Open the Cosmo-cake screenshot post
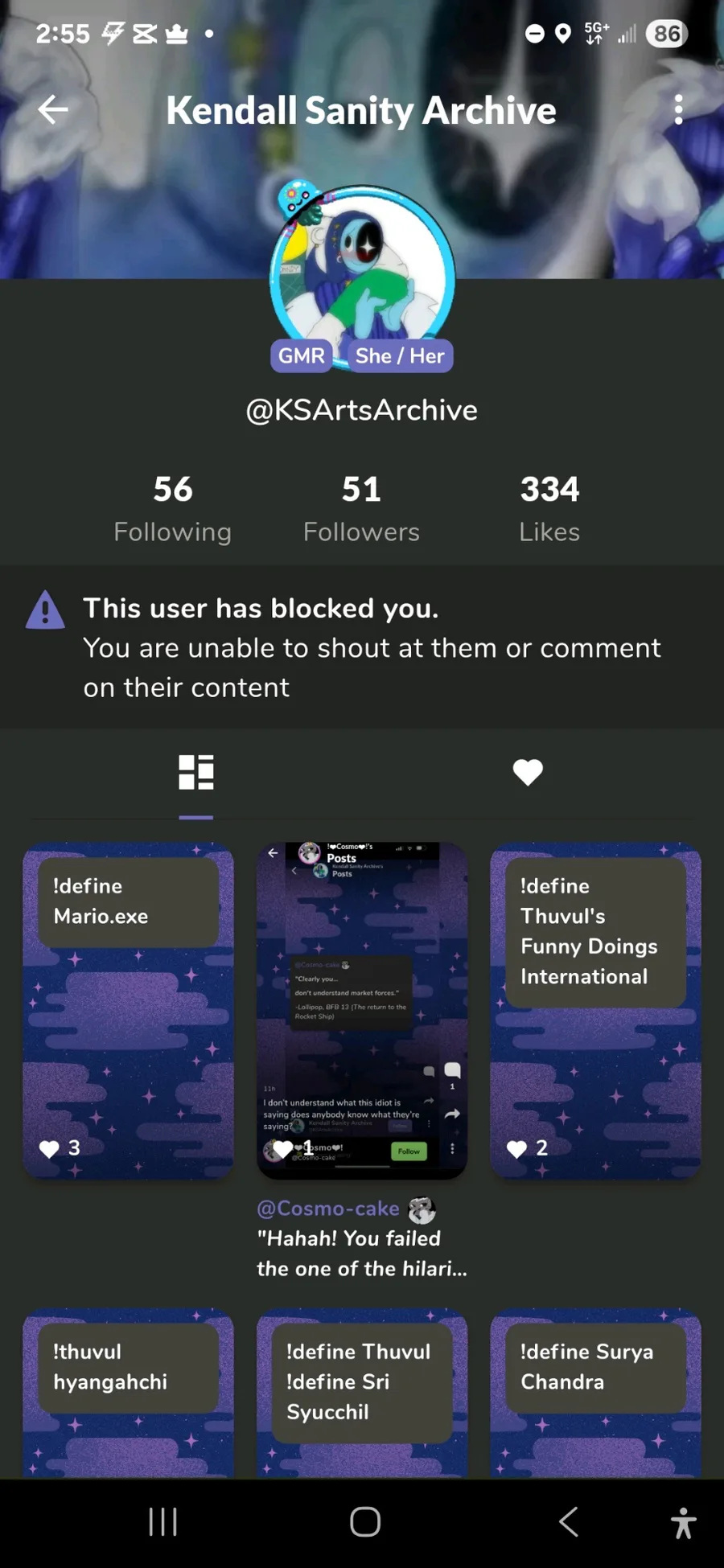The height and width of the screenshot is (1568, 724). point(362,1011)
